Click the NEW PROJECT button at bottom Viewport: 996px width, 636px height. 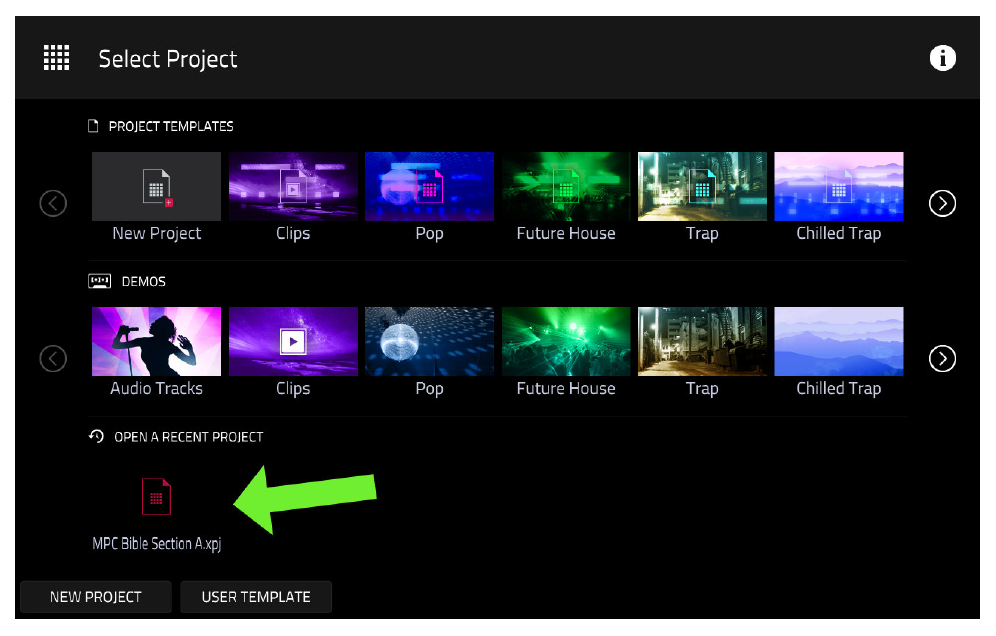pos(96,597)
